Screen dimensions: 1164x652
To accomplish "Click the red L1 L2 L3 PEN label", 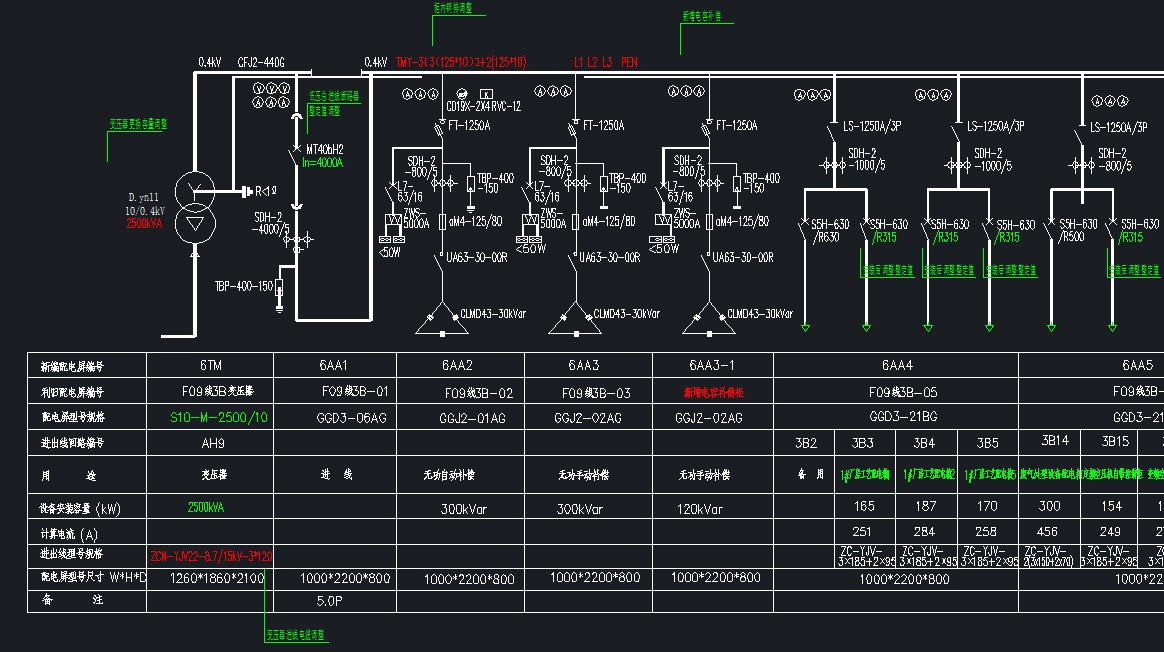I will point(606,62).
